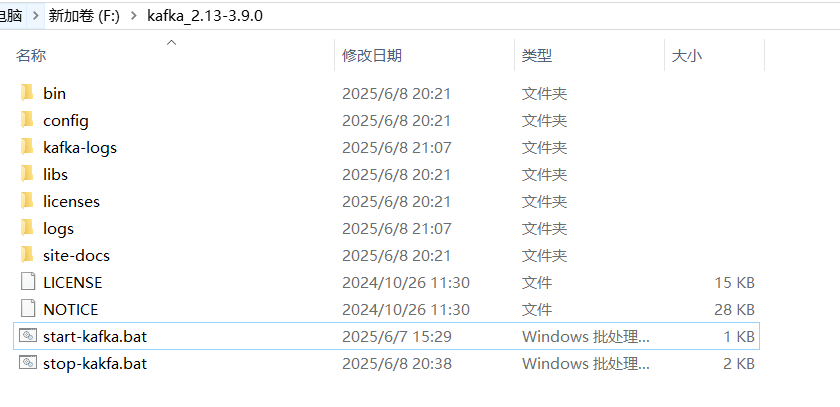
Task: Expand the chevron before kafka_2.13-3.9.0
Action: pyautogui.click(x=133, y=17)
